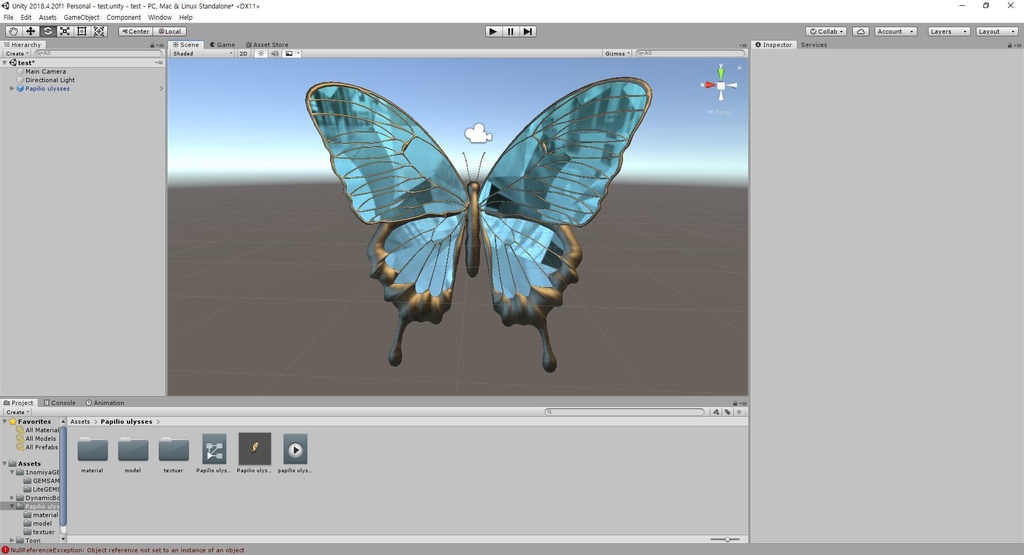1024x555 pixels.
Task: Switch to the Services tab
Action: click(x=814, y=45)
